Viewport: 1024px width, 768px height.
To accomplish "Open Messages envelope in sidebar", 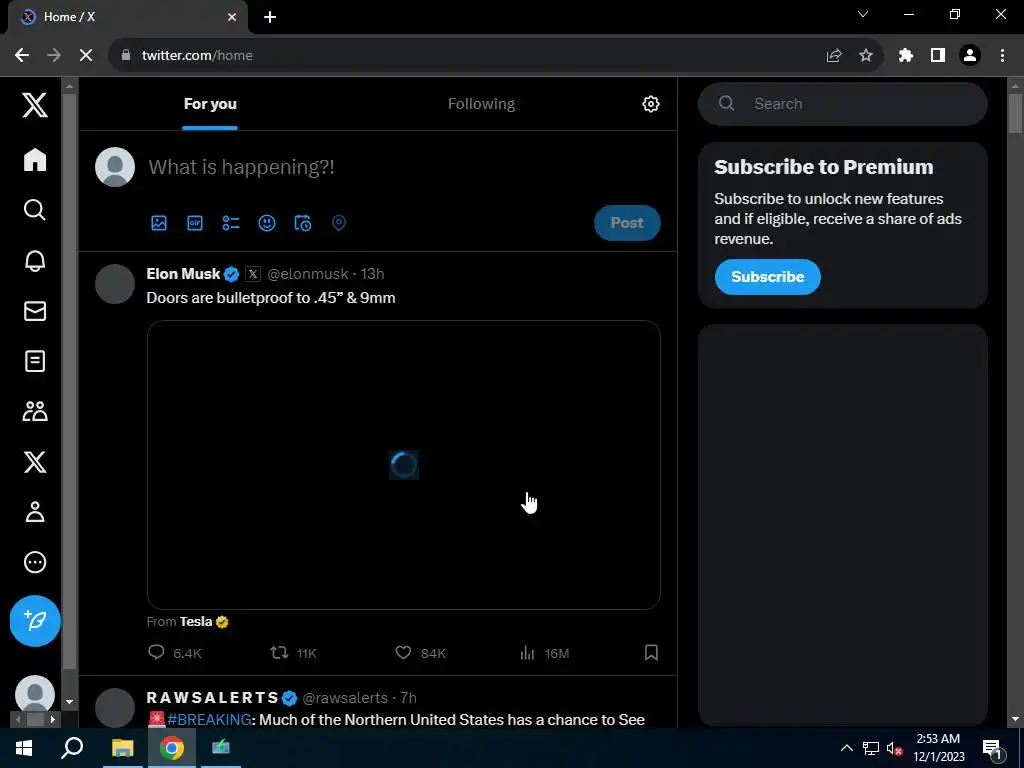I will (x=35, y=311).
